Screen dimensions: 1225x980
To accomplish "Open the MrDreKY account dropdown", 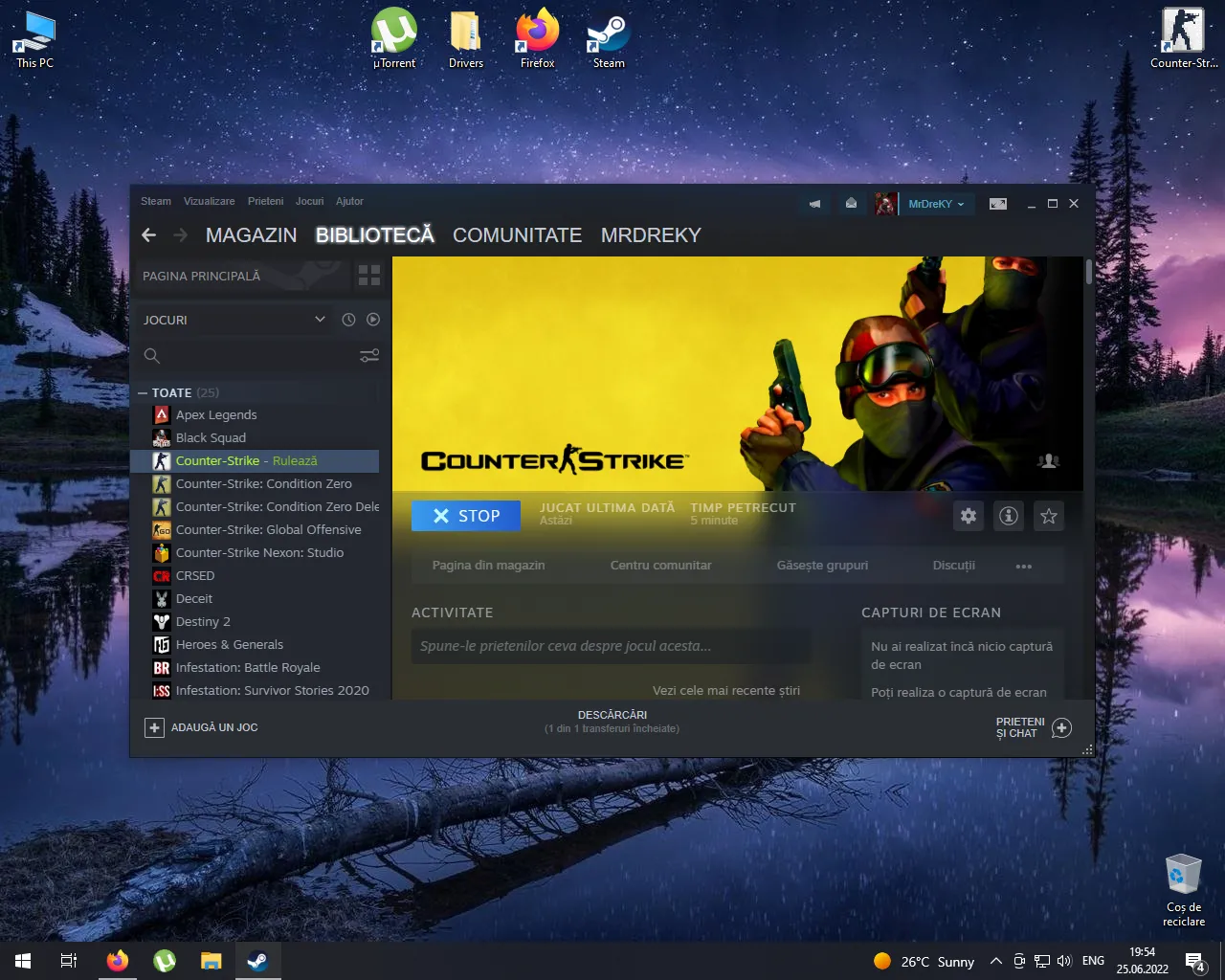I will click(x=935, y=204).
